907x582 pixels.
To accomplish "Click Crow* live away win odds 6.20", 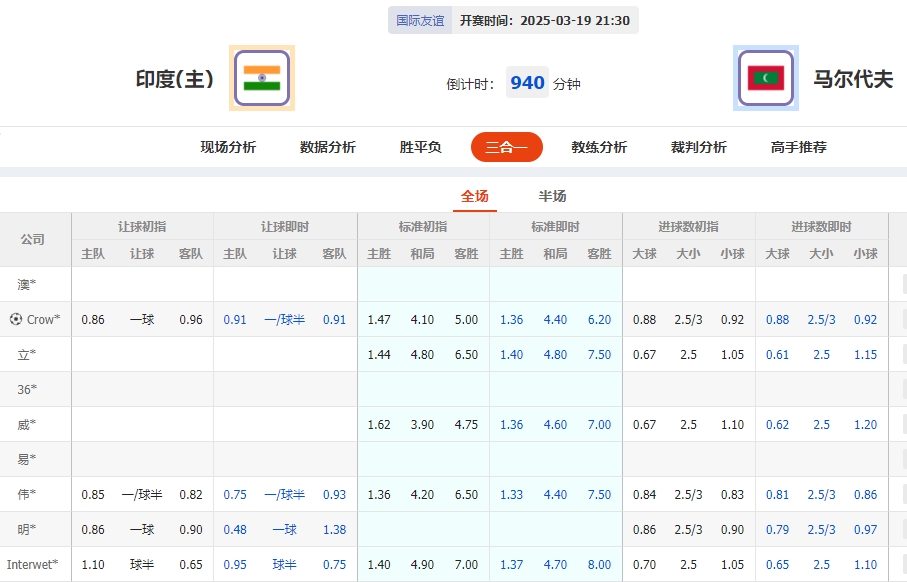I will click(x=599, y=320).
